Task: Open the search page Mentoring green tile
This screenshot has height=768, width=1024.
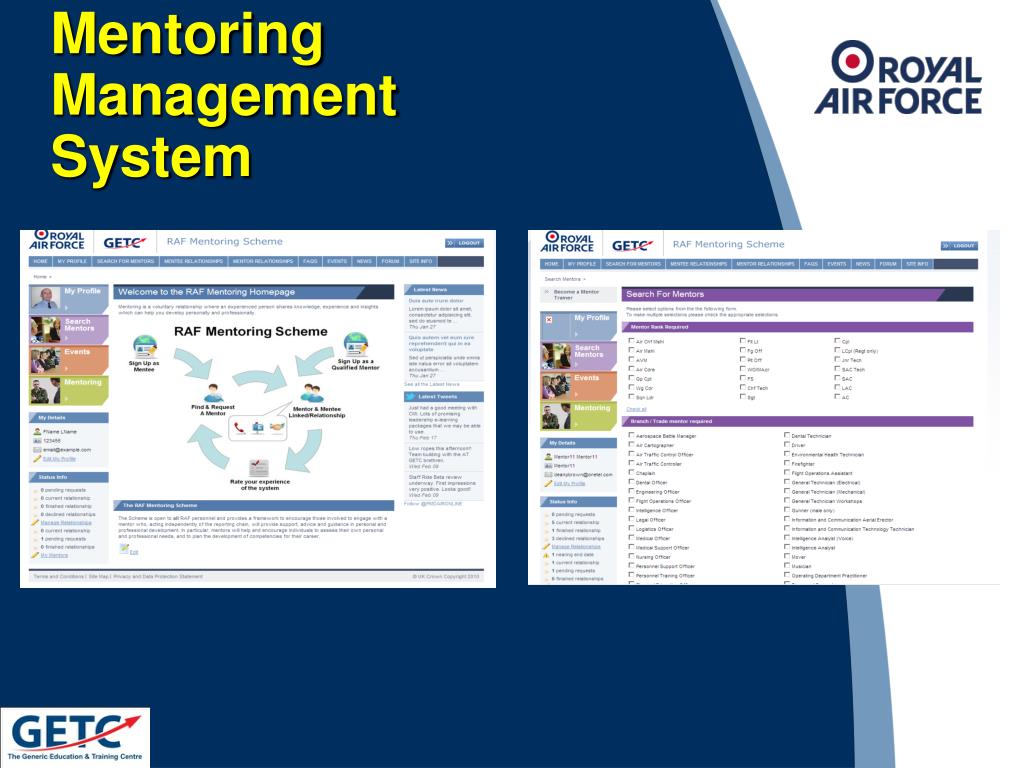Action: 579,415
